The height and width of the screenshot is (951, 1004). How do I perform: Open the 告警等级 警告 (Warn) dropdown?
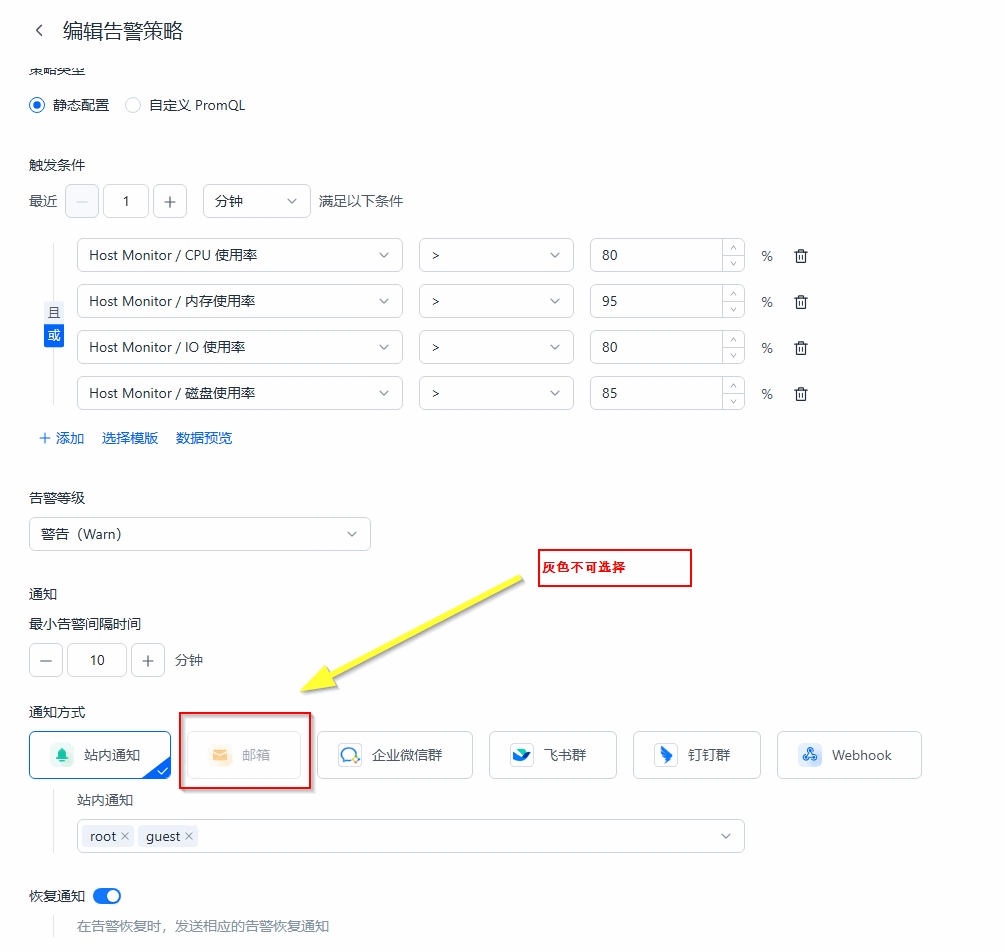click(200, 534)
